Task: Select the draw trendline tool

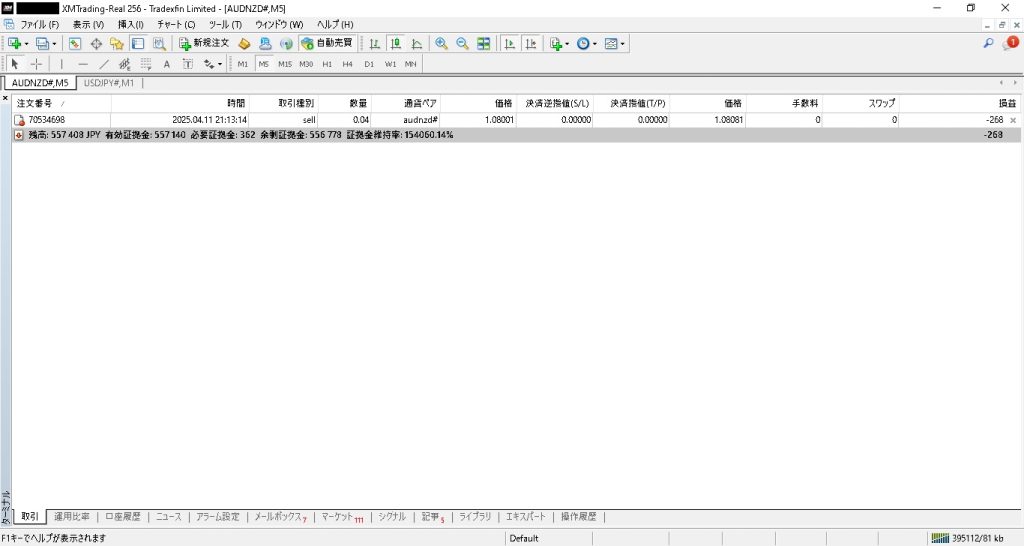Action: point(103,64)
